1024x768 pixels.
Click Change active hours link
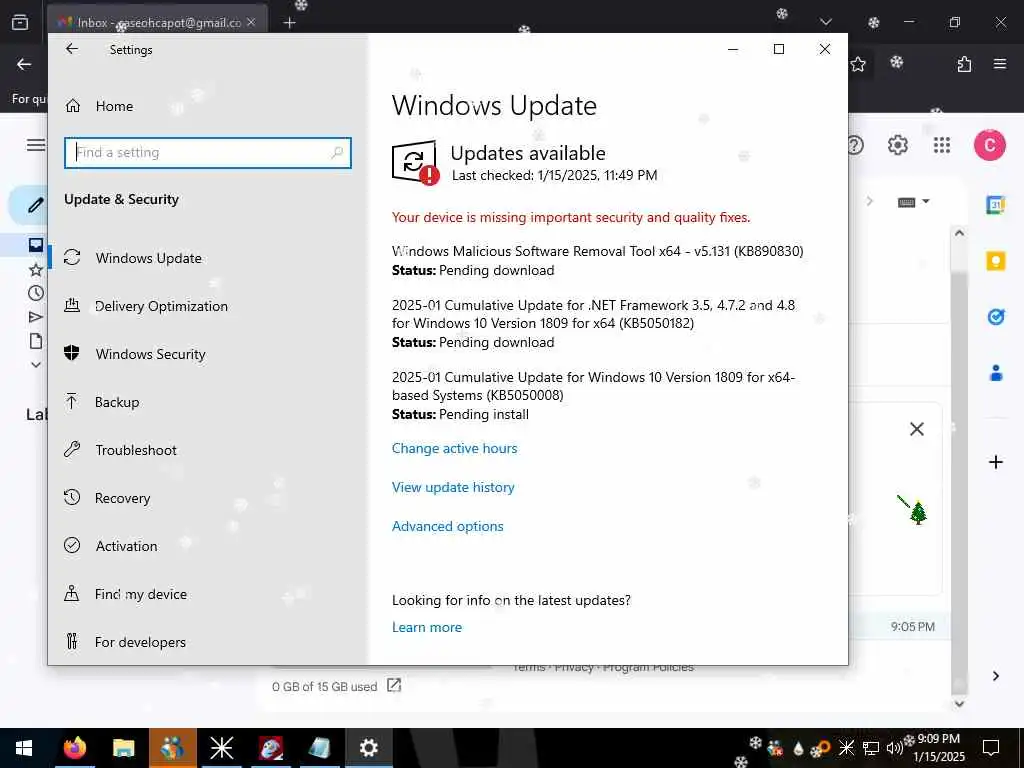coord(455,448)
